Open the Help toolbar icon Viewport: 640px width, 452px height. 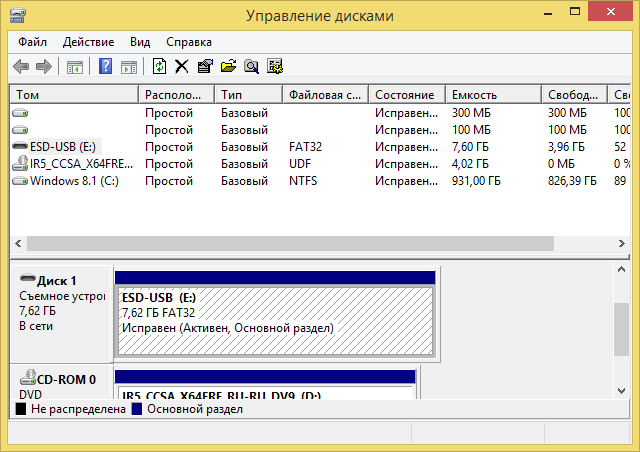[105, 66]
